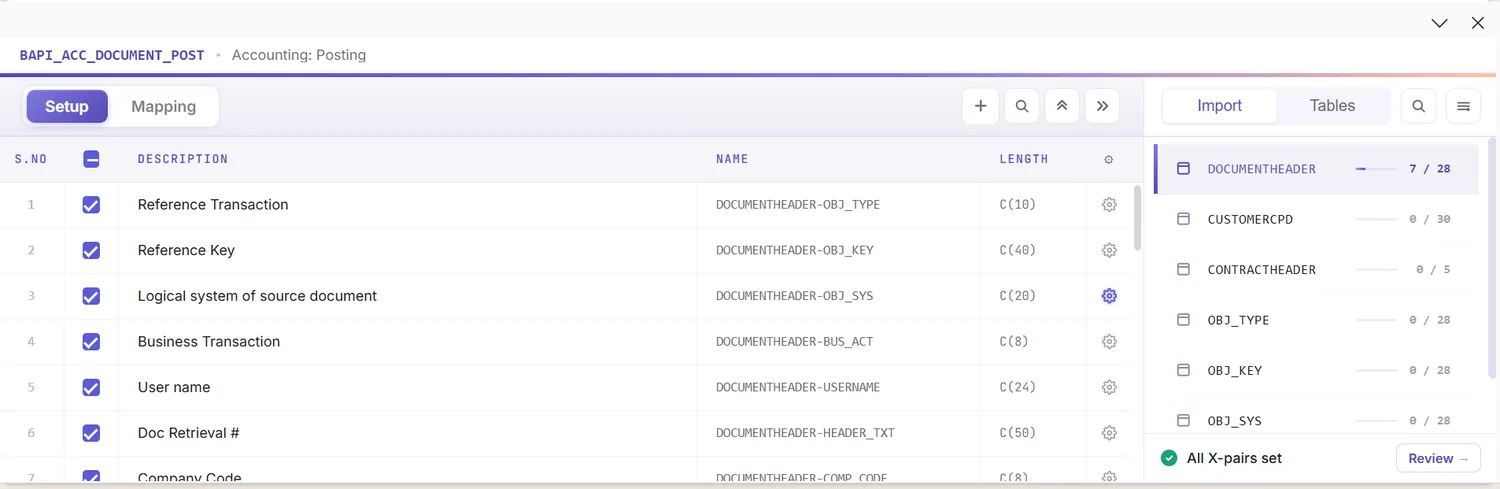Click the OBJ_SYS structure icon
This screenshot has height=489, width=1500.
(1183, 420)
